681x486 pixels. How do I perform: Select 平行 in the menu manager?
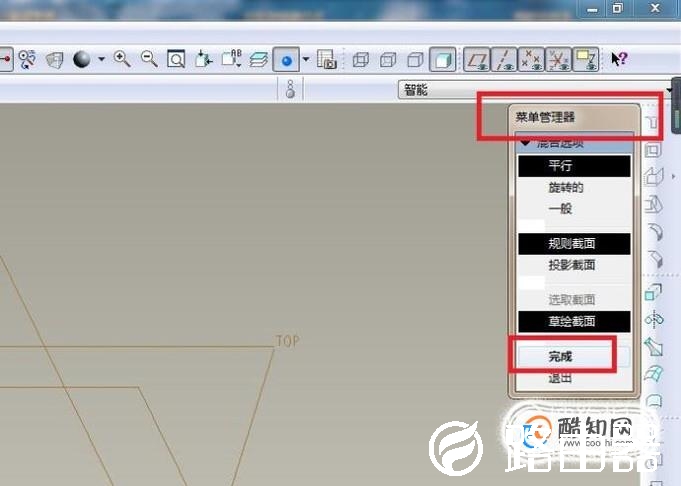click(x=574, y=166)
